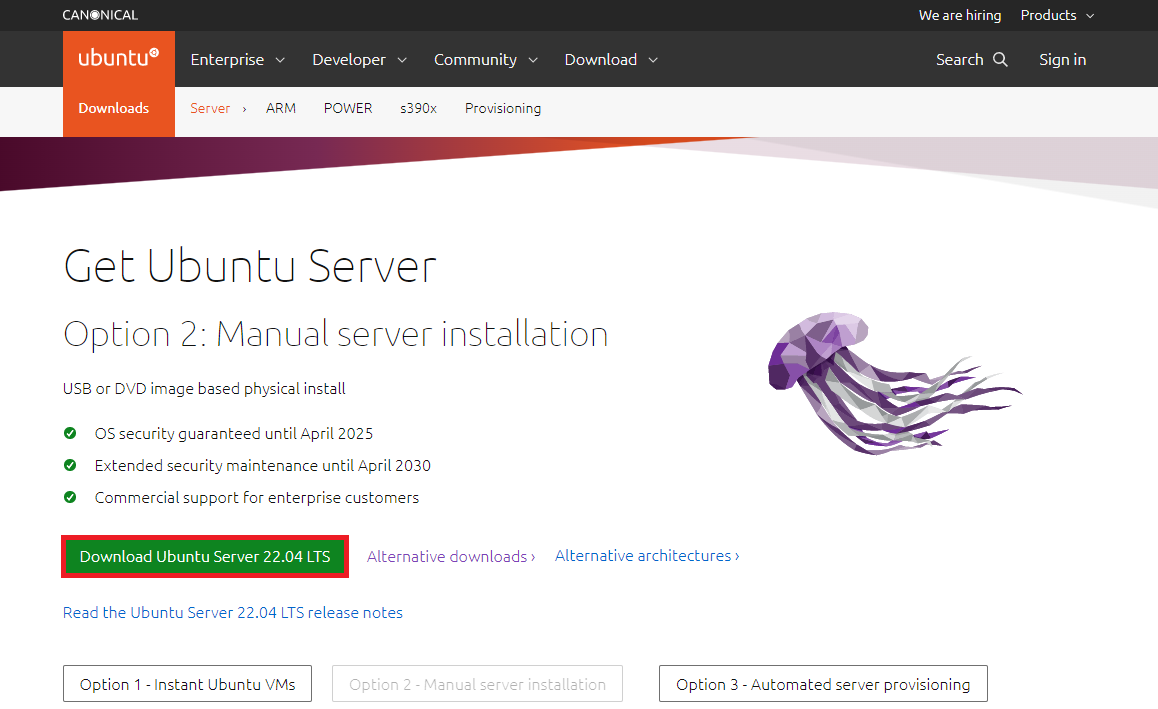Screen dimensions: 1158x709
Task: Open the Ubuntu Server release notes link
Action: tap(232, 612)
